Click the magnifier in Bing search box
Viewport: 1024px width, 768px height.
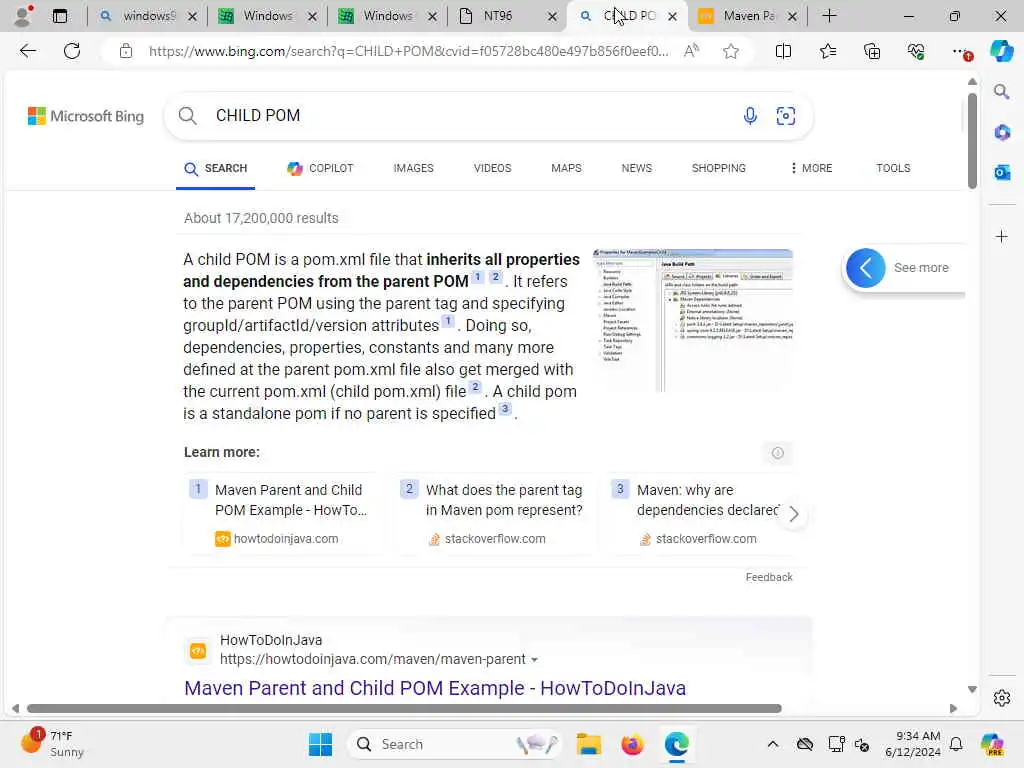tap(187, 116)
